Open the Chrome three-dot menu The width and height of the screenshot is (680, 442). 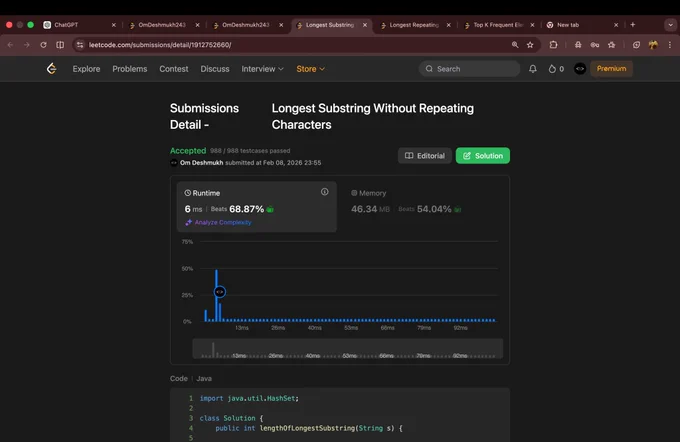[x=670, y=45]
